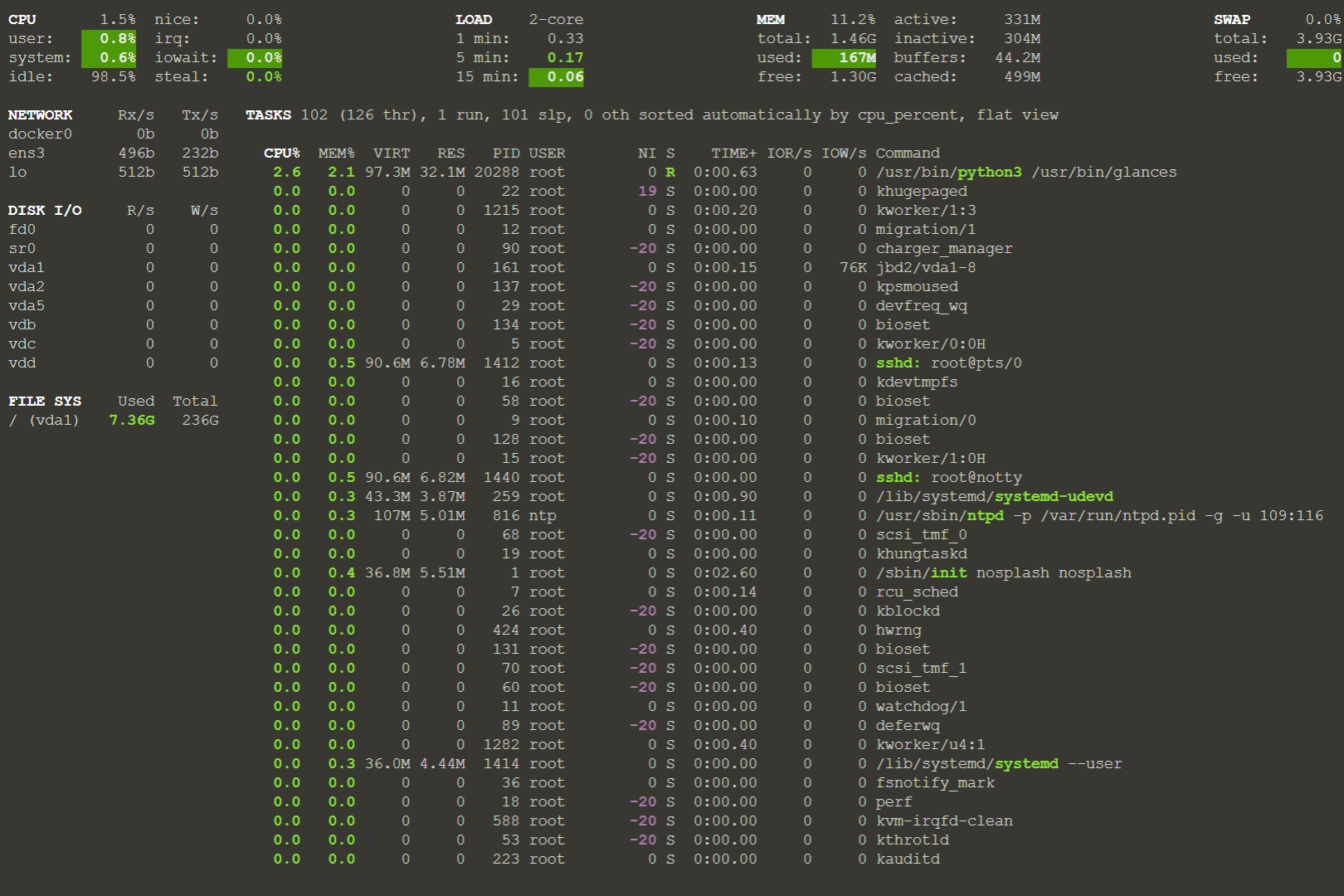Select the ens3 network interface row
The image size is (1344, 896).
(114, 153)
